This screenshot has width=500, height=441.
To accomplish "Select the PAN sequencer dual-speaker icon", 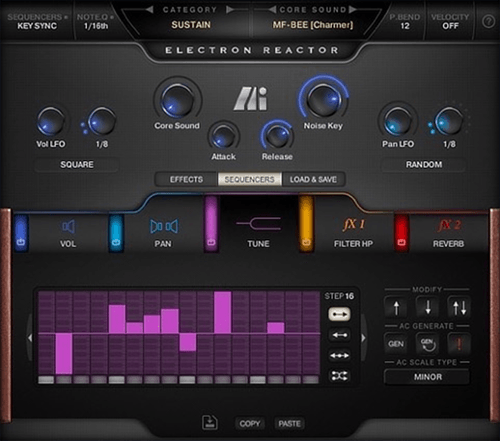I will pos(164,226).
